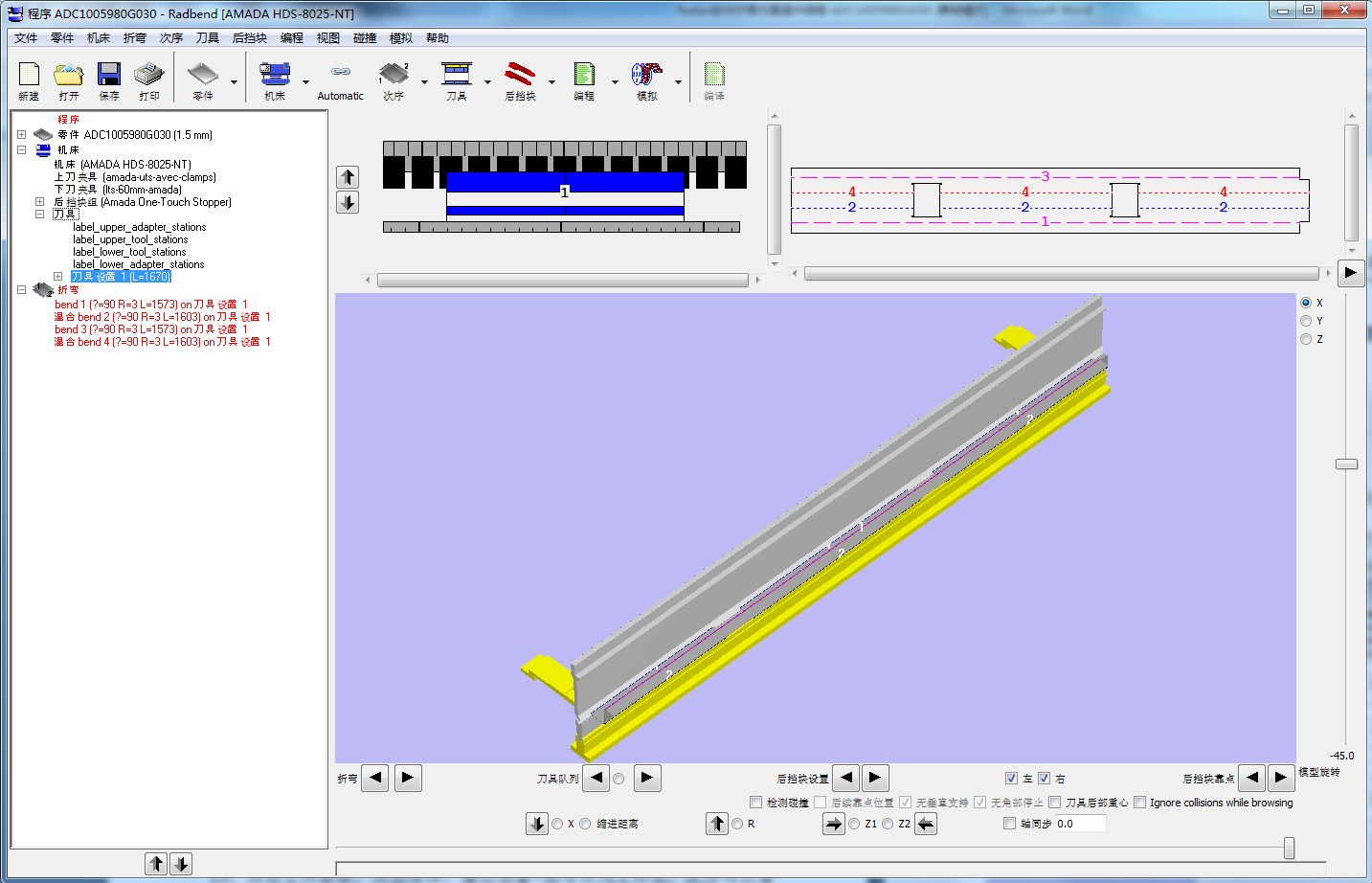Screen dimensions: 1372x883
Task: Open the dropdown arrow next to 机床 toolbar button
Action: point(305,82)
